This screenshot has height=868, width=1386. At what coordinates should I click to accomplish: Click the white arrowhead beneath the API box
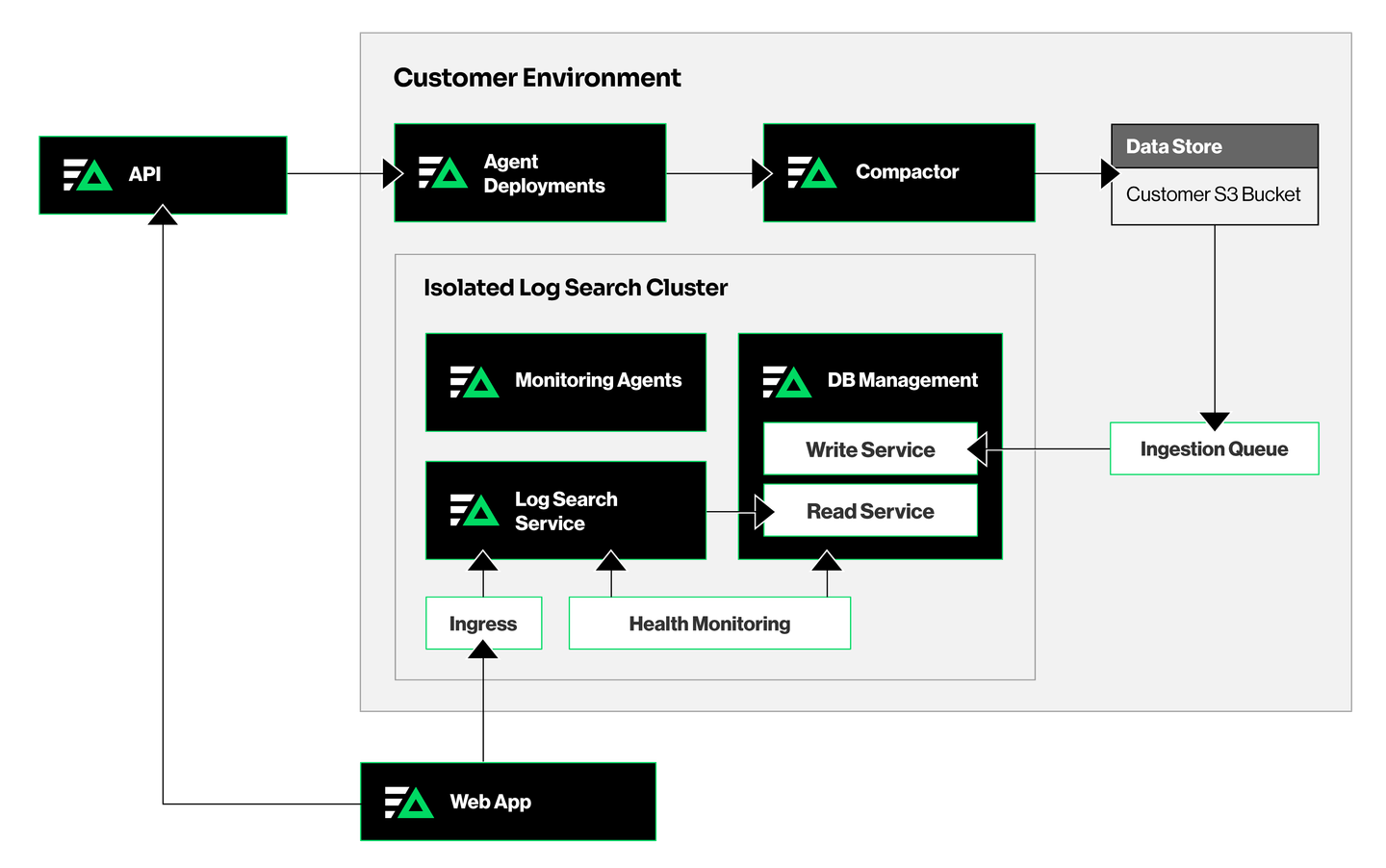[x=163, y=217]
